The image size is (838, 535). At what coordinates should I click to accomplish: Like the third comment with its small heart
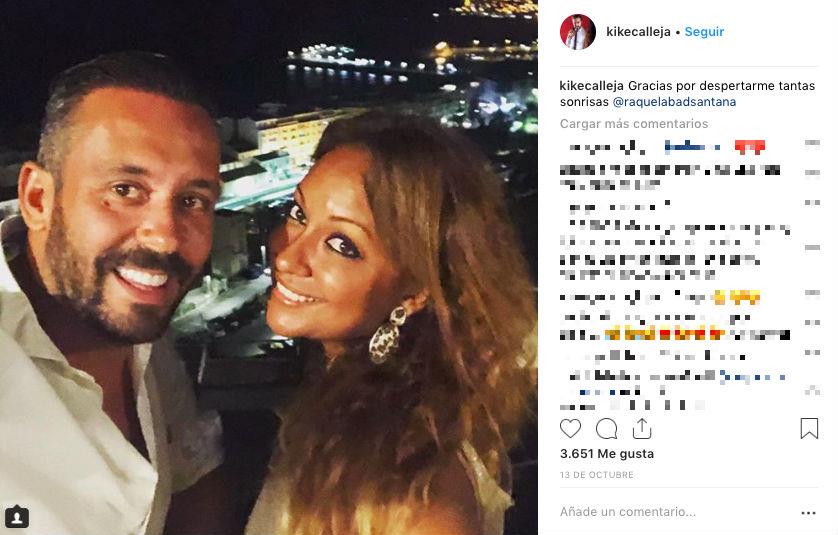coord(812,202)
